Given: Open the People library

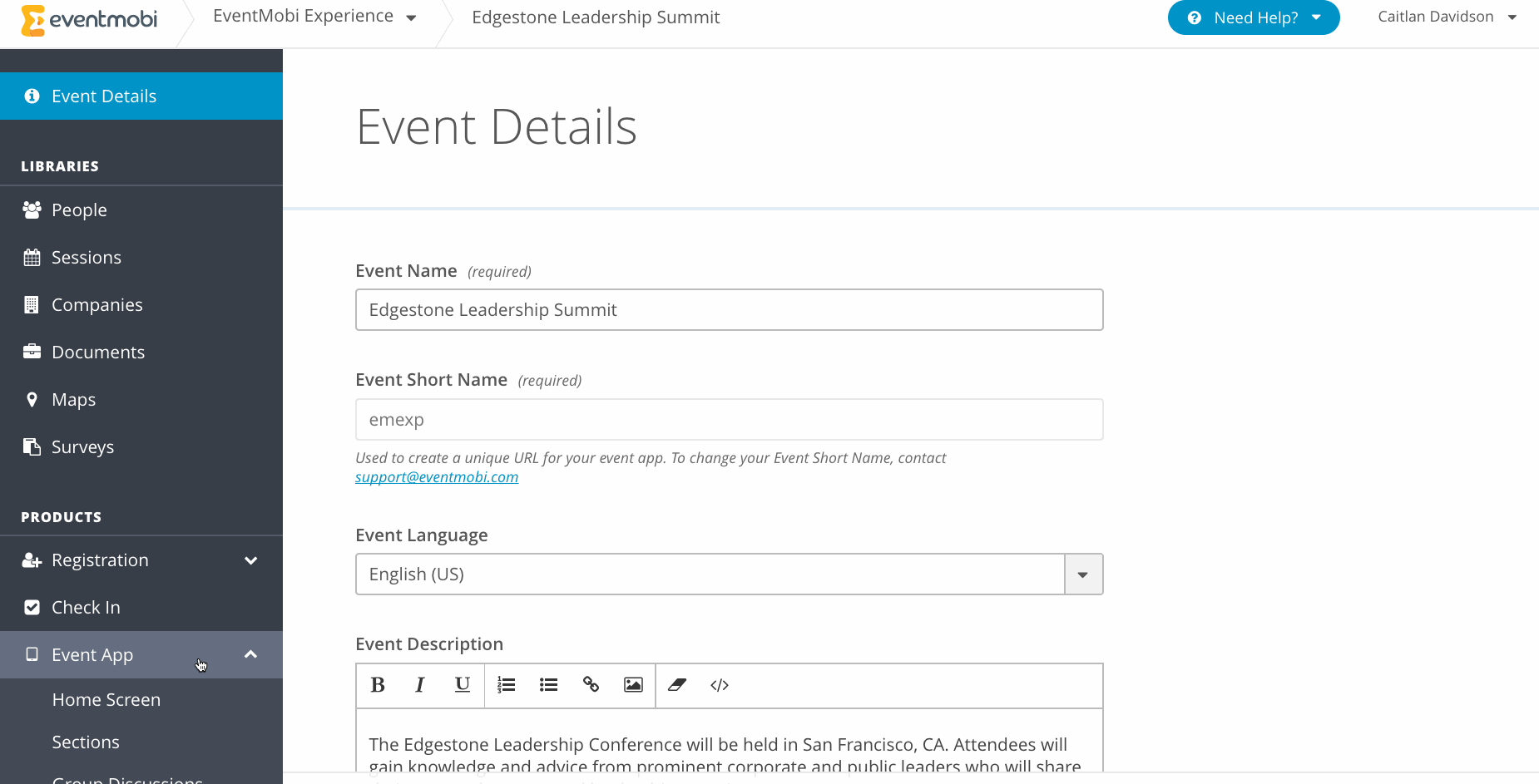Looking at the screenshot, I should (x=141, y=210).
